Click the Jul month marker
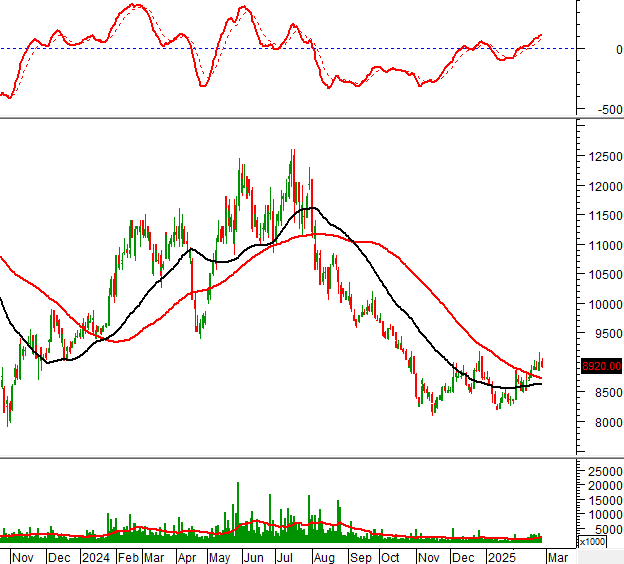This screenshot has height=564, width=624. (286, 555)
